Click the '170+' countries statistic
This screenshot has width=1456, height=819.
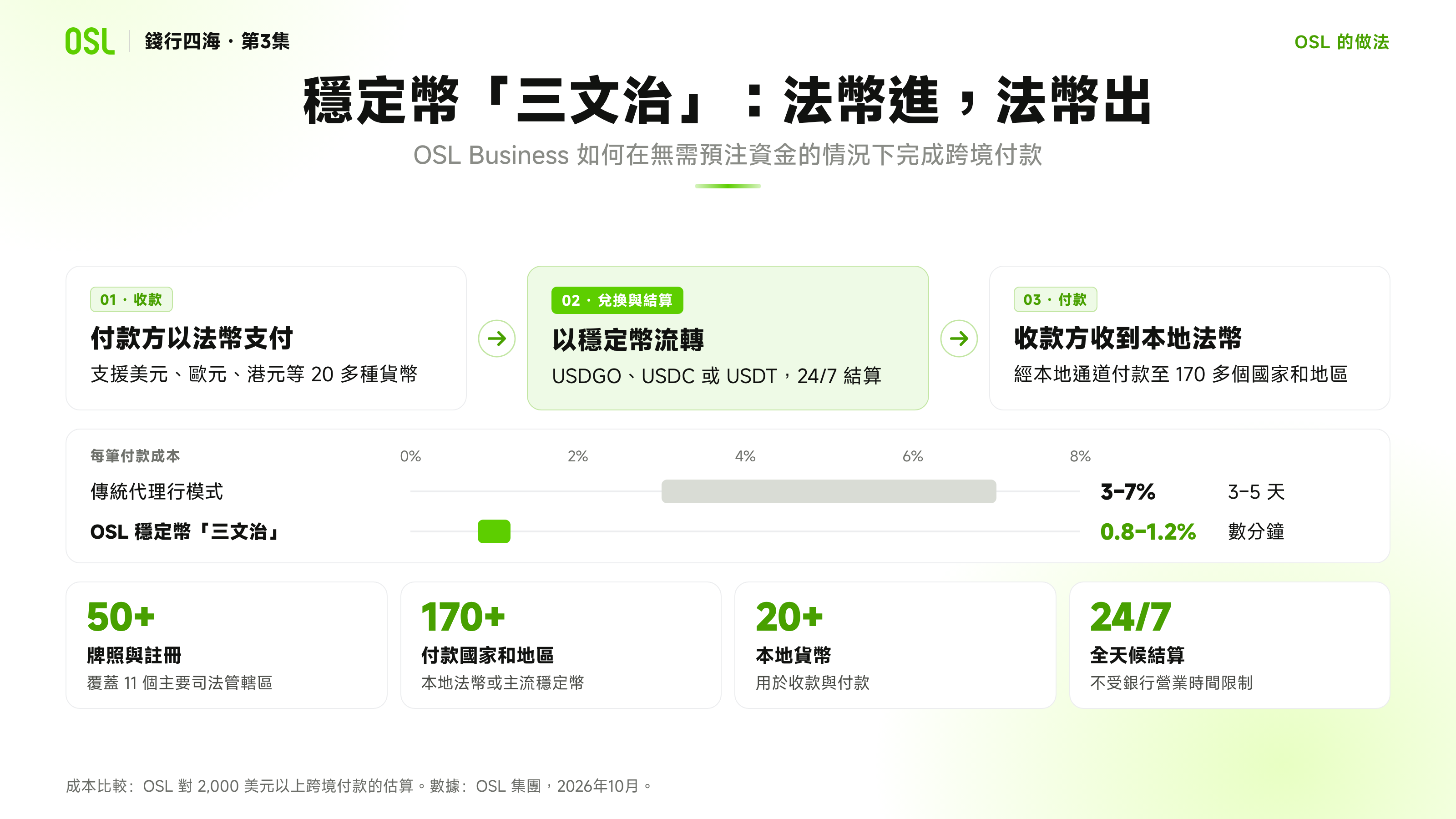463,616
